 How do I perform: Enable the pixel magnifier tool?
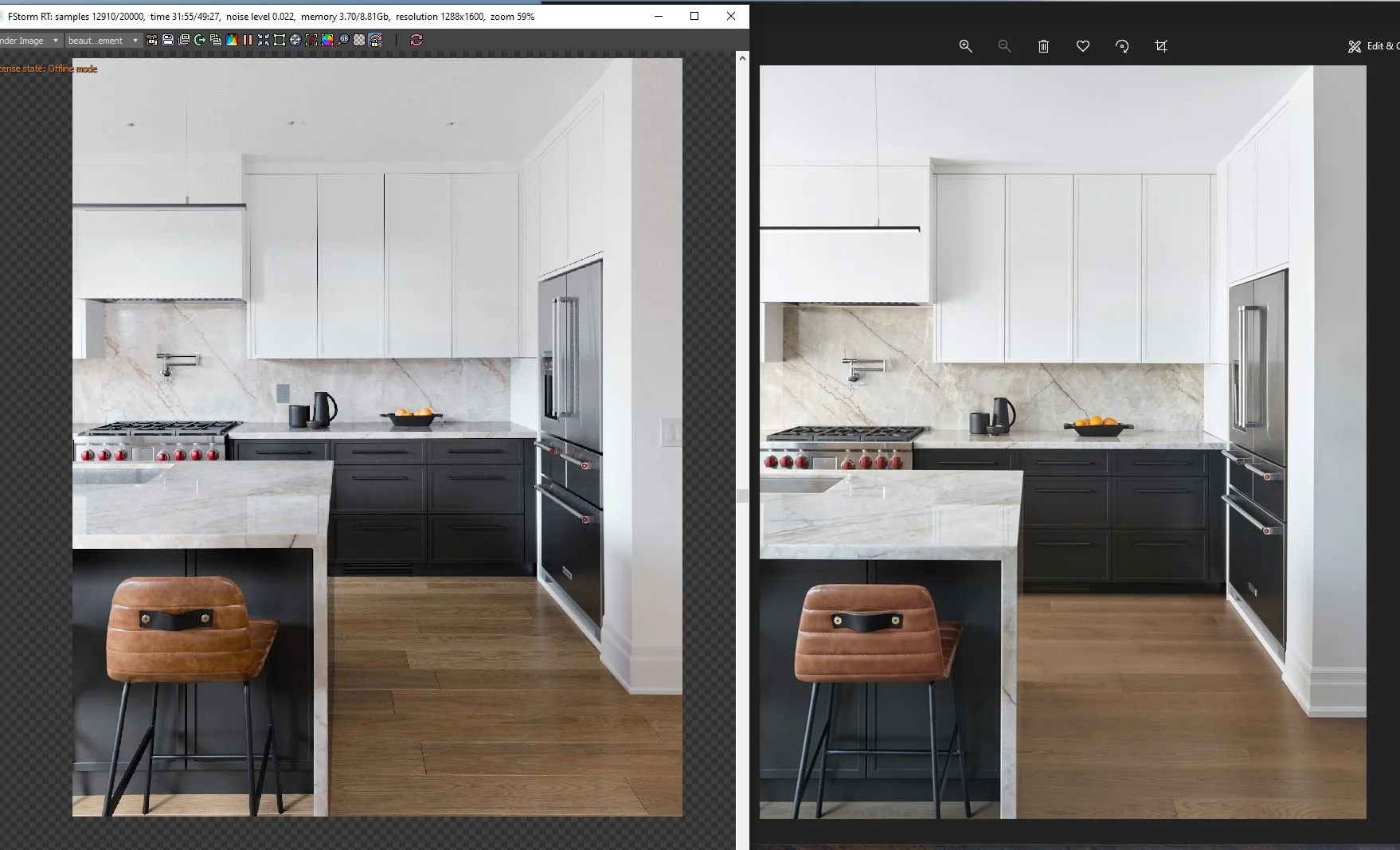[342, 40]
